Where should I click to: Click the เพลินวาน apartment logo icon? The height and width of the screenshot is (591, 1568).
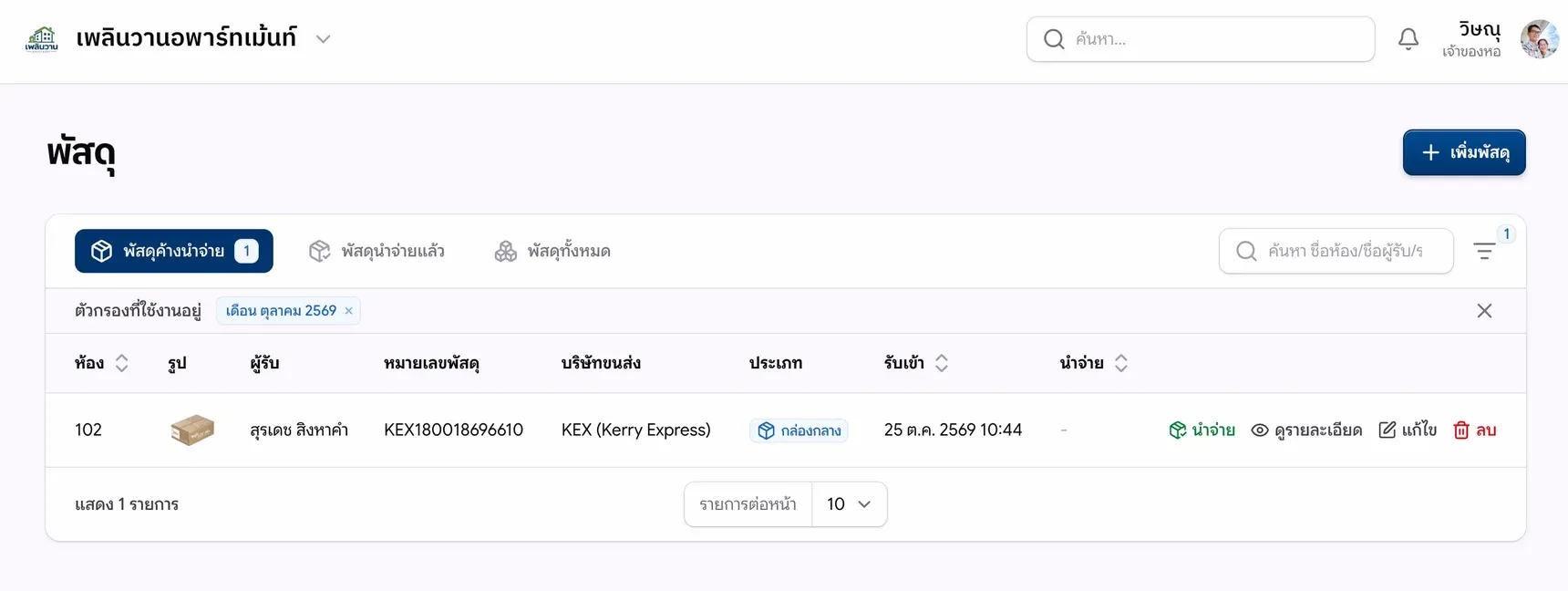pyautogui.click(x=42, y=39)
